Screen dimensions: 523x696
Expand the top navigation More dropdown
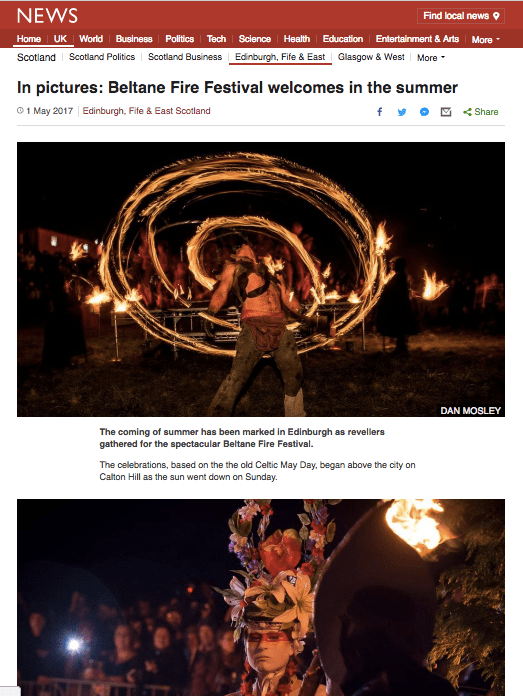point(486,40)
